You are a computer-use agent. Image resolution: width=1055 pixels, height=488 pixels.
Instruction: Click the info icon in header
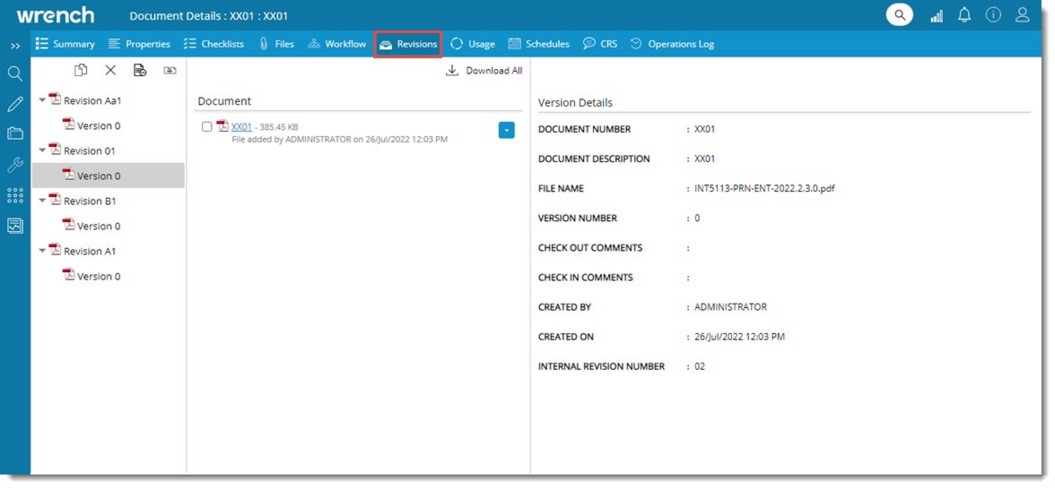pos(993,15)
